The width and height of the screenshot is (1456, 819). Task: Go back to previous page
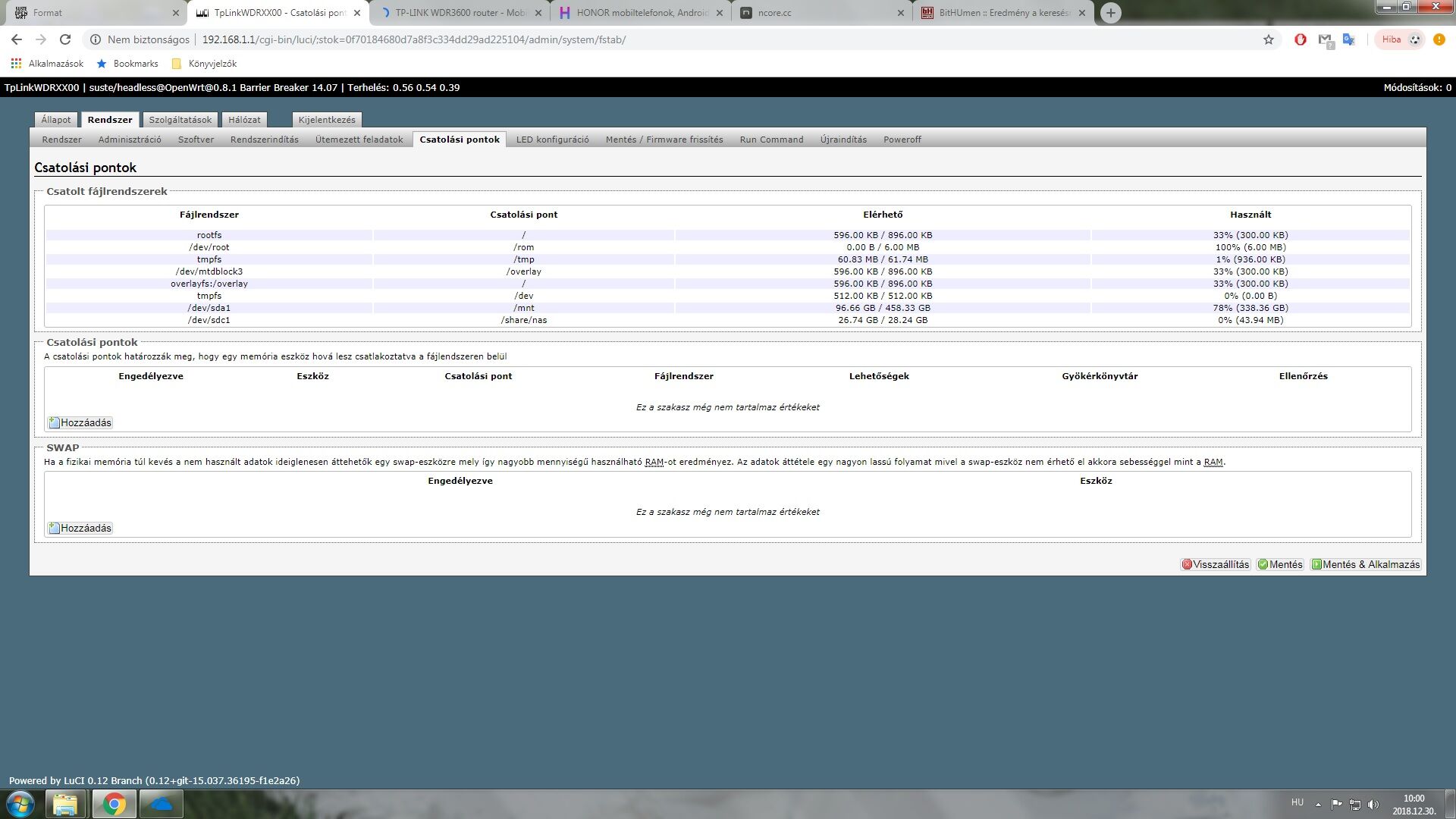click(17, 39)
